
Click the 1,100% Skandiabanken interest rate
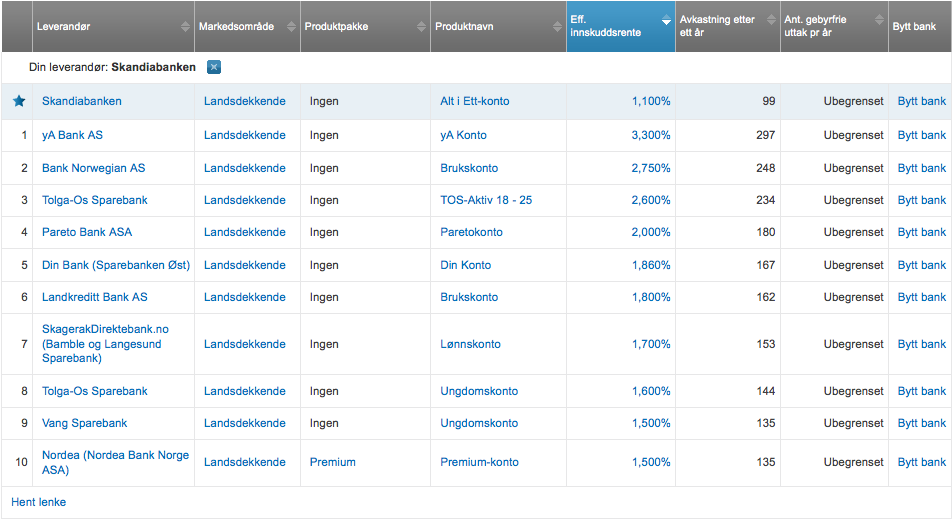pyautogui.click(x=651, y=101)
